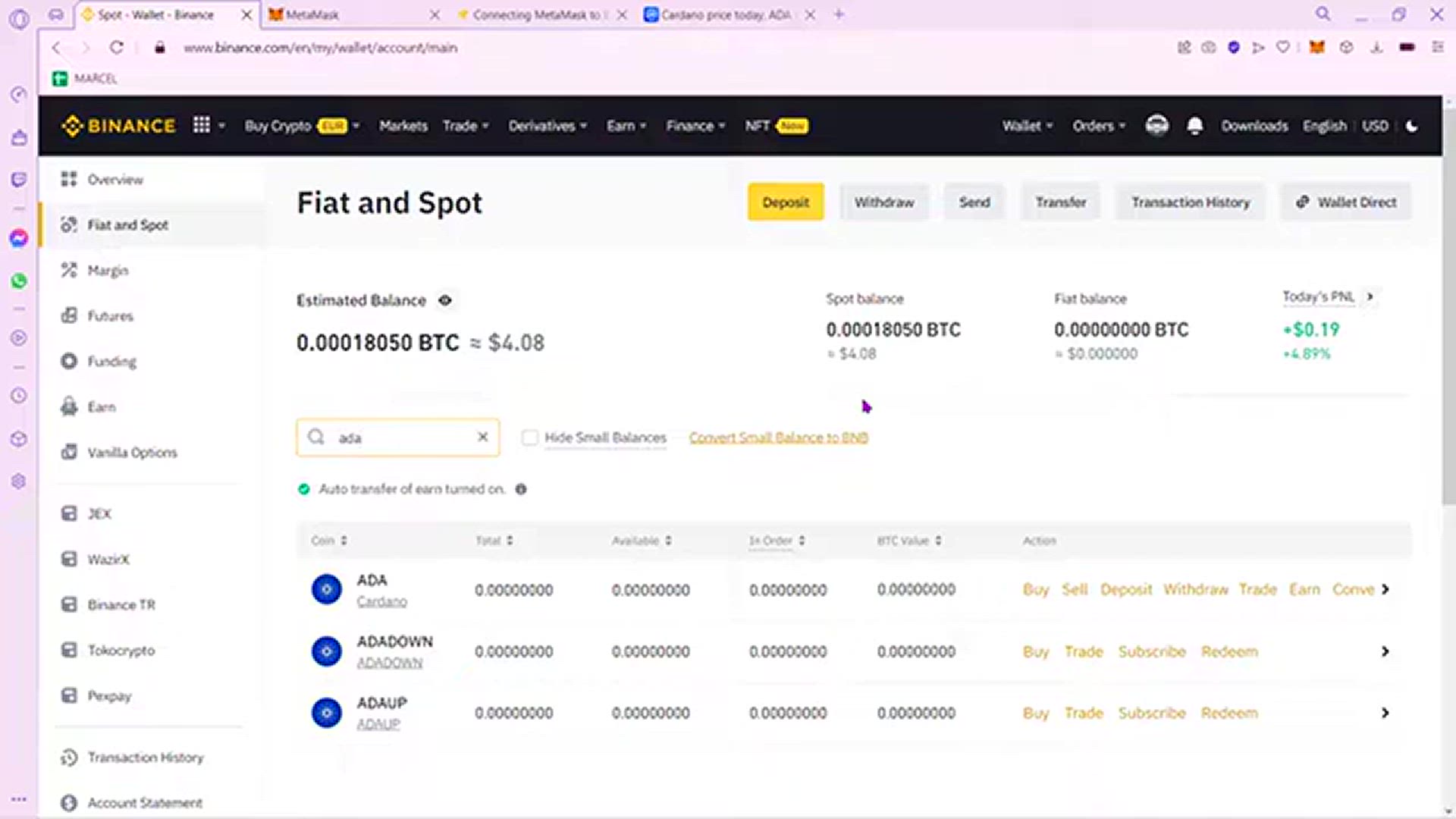Expand the Trade dropdown in header
The image size is (1456, 819).
[x=466, y=126]
